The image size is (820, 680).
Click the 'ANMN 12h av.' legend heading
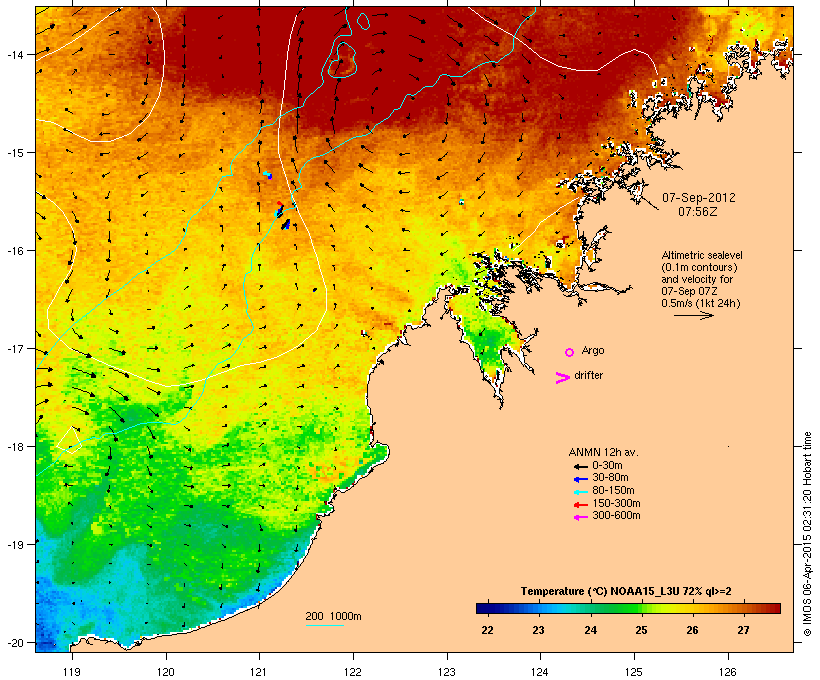(x=603, y=452)
